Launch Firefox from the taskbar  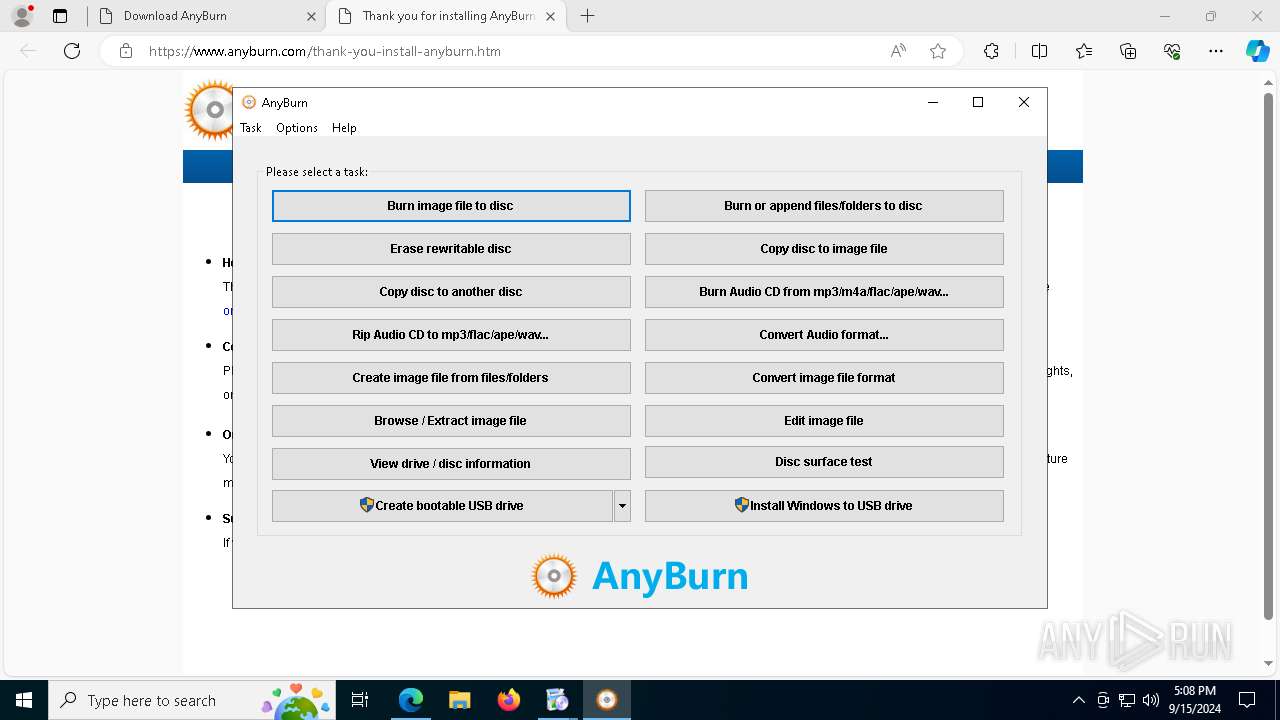click(508, 700)
